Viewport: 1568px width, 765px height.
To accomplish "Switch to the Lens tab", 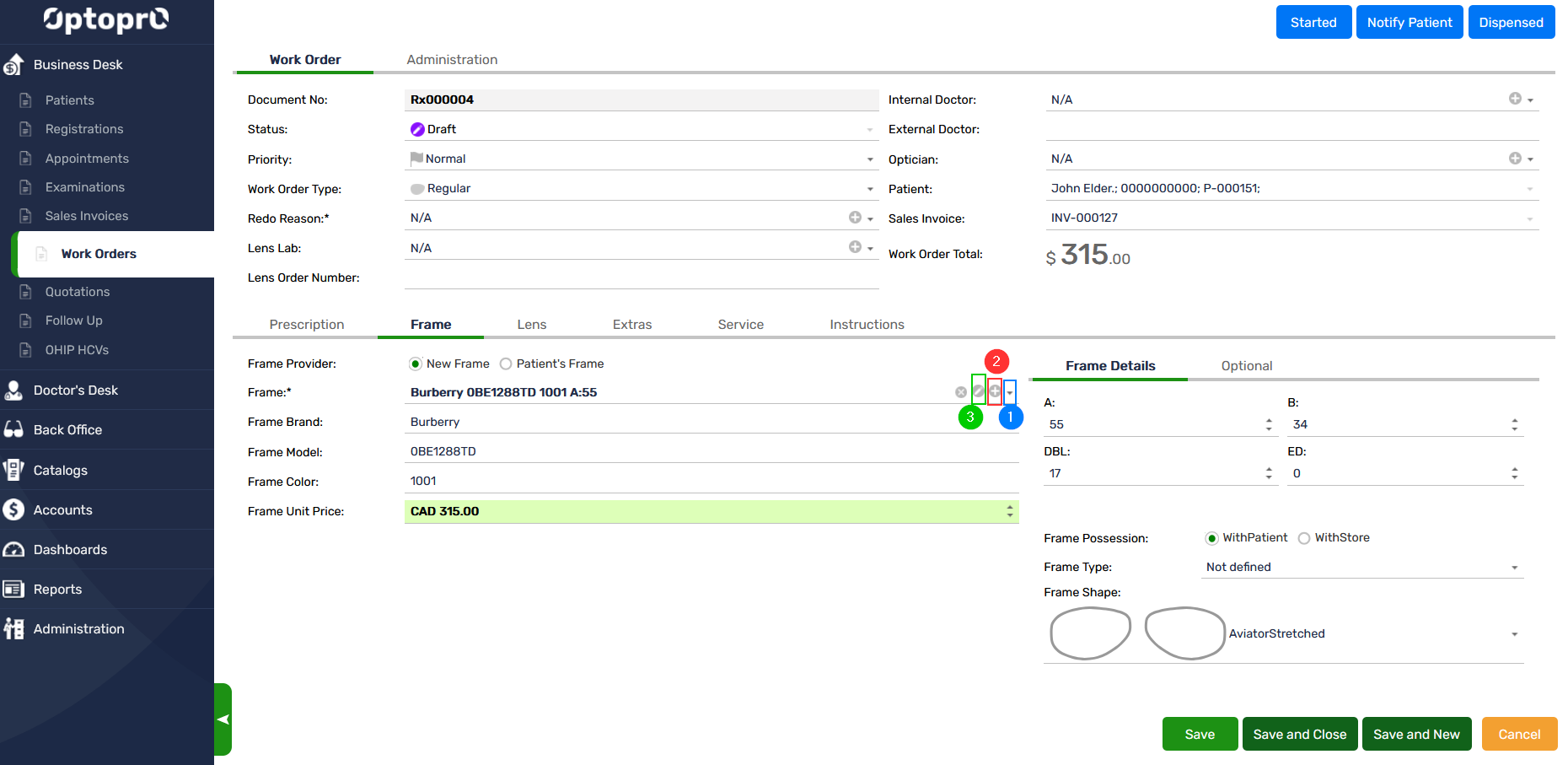I will click(x=531, y=325).
